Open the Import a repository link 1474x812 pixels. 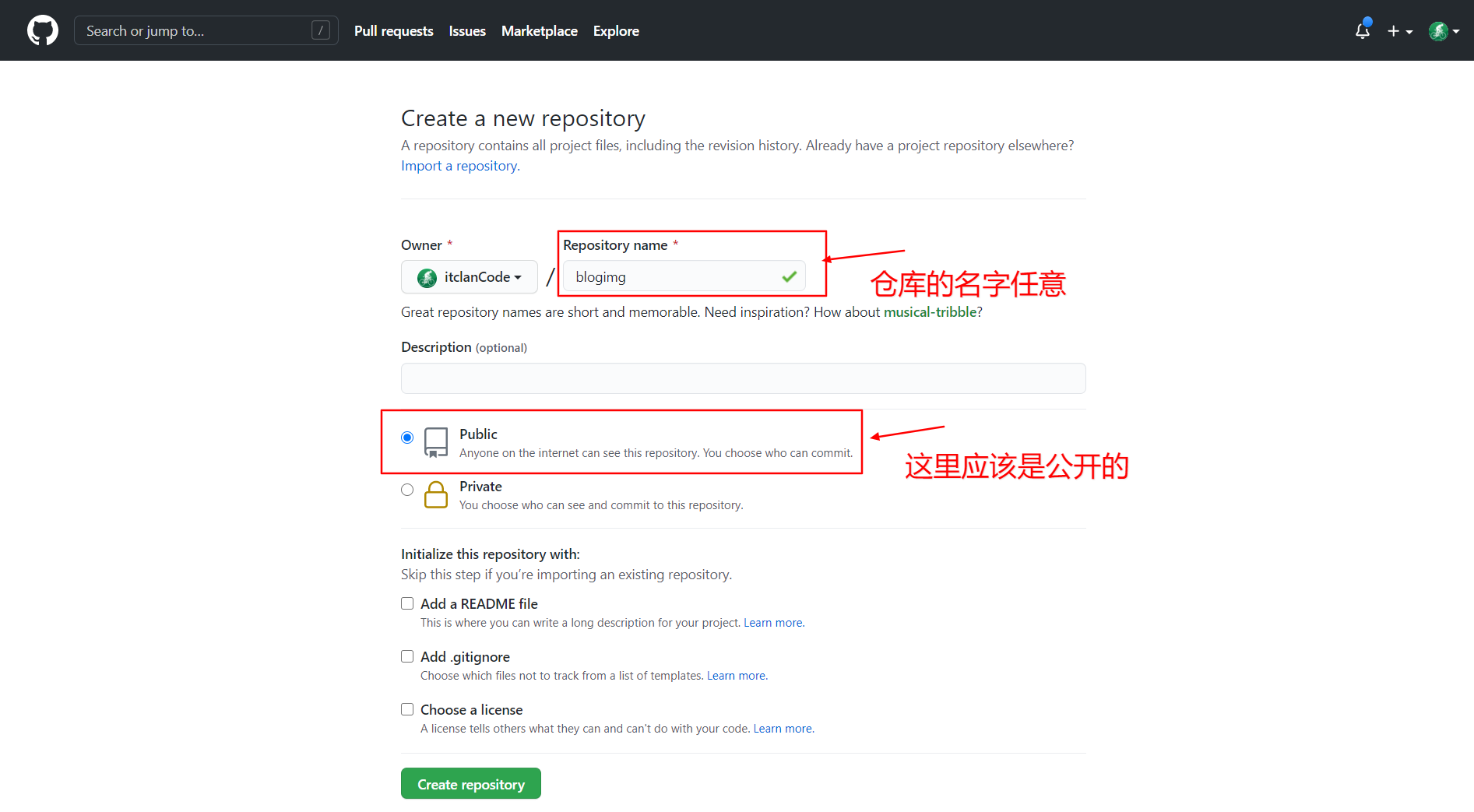(x=459, y=165)
